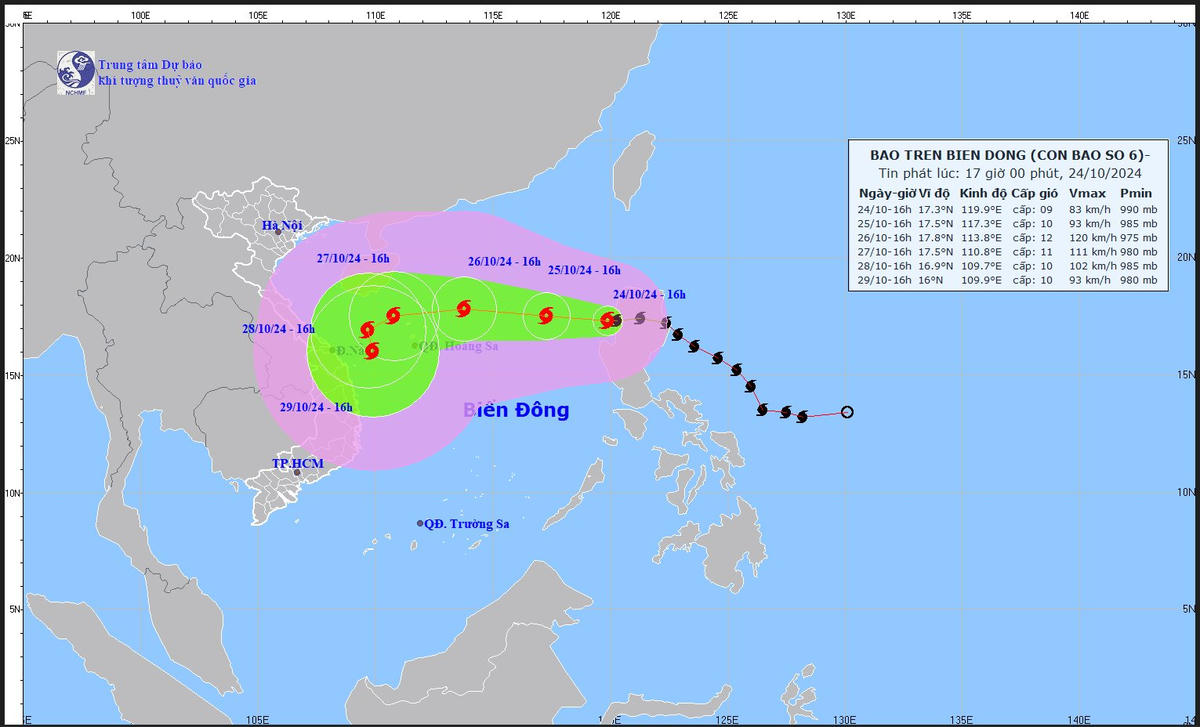The width and height of the screenshot is (1200, 727).
Task: Click the Hà Nội city marker dot
Action: pos(279,232)
